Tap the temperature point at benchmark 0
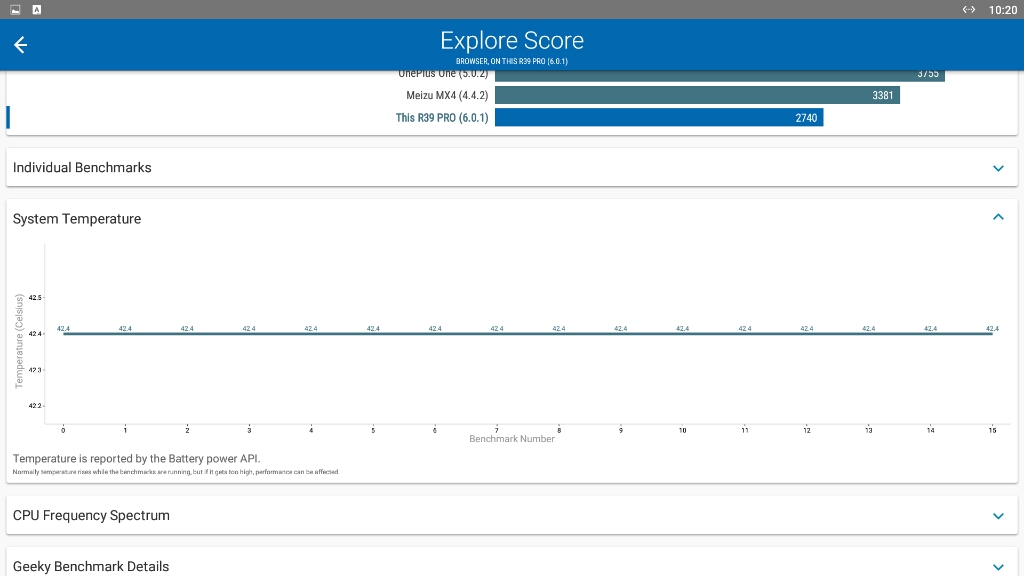Screen dimensions: 1024x576 63,333
